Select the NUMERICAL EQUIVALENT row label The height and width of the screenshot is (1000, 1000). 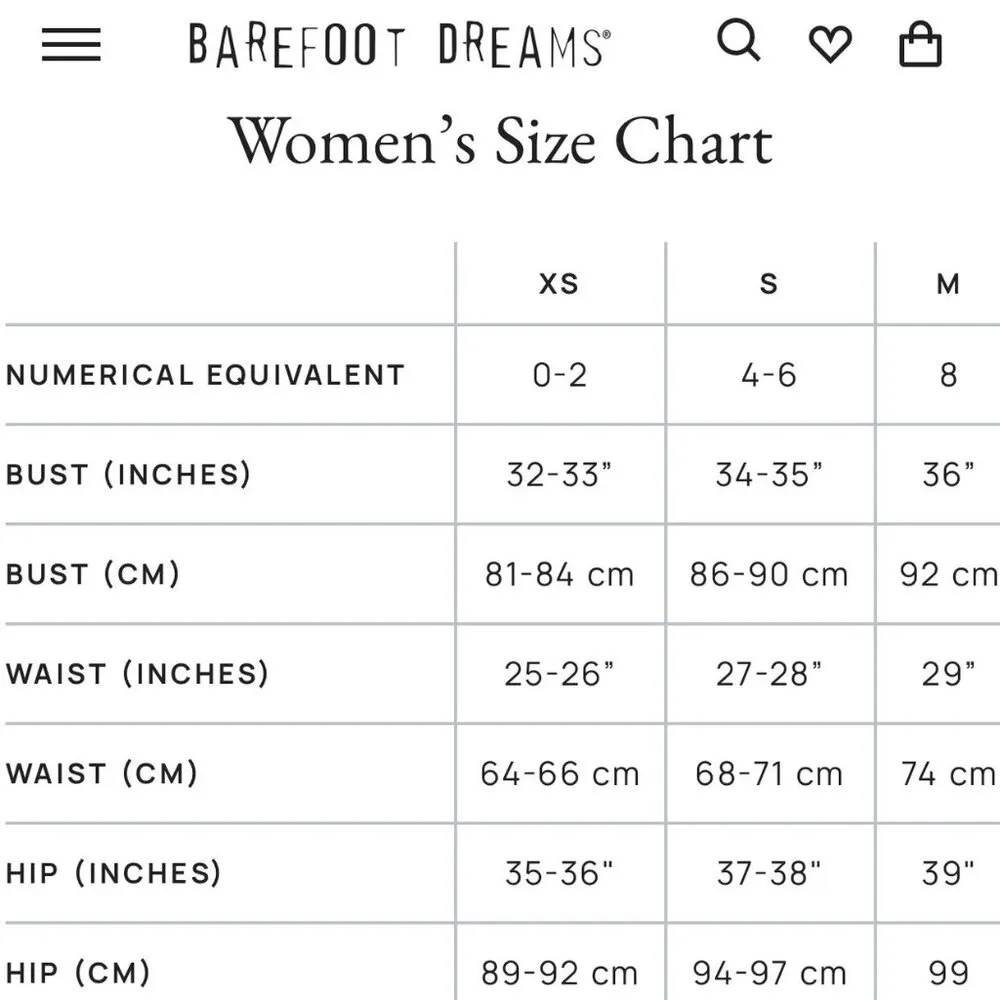coord(206,375)
